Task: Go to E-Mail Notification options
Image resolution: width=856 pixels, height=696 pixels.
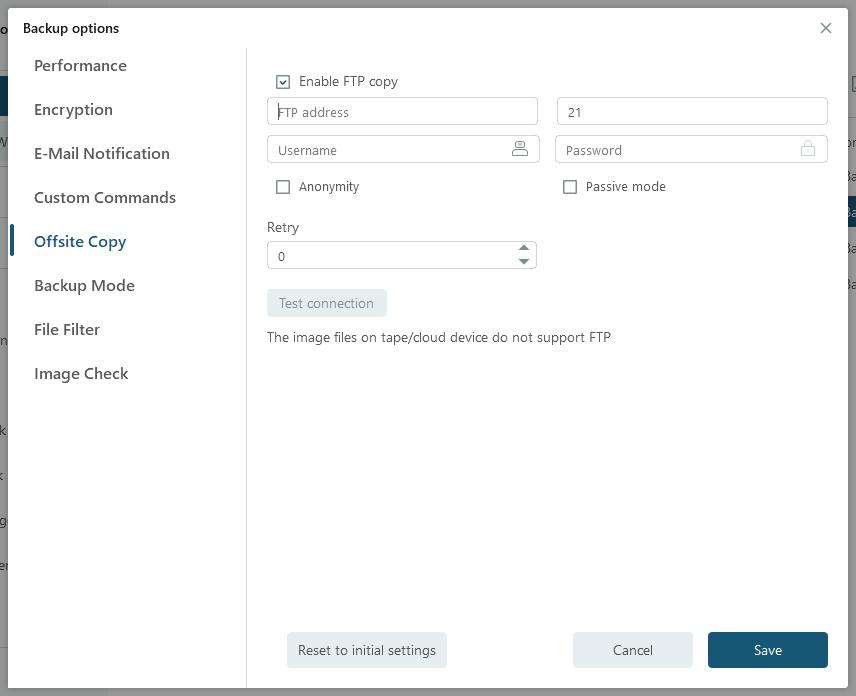Action: [102, 154]
